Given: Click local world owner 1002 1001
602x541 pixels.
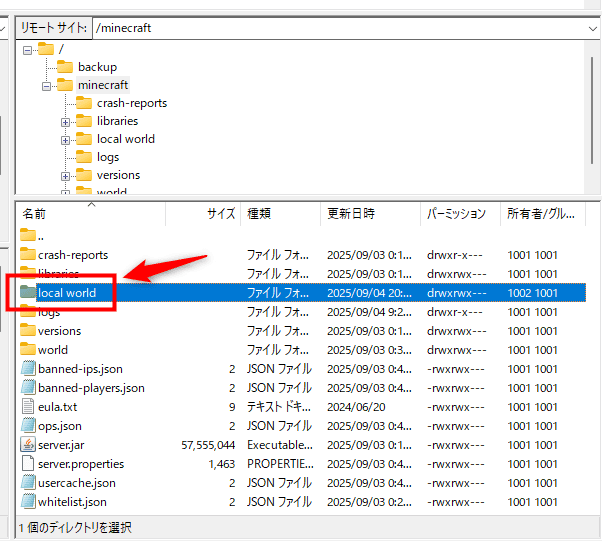Looking at the screenshot, I should point(532,293).
